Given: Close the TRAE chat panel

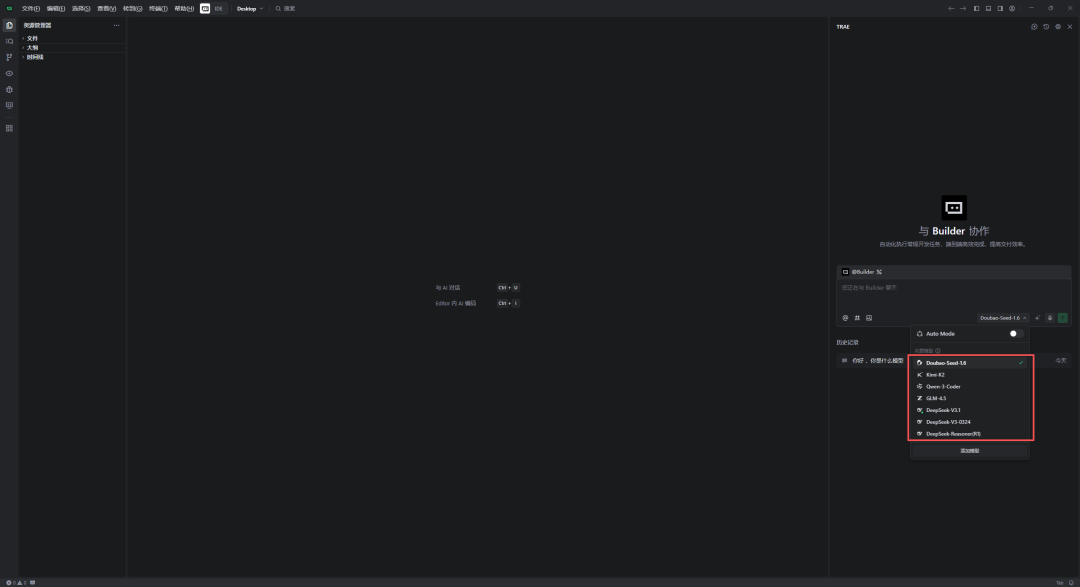Looking at the screenshot, I should coord(1070,27).
